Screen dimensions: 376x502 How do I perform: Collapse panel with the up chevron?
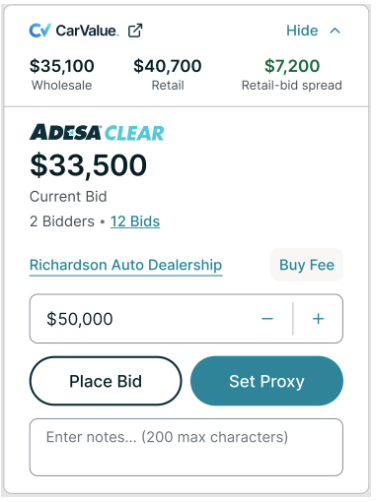tap(335, 31)
